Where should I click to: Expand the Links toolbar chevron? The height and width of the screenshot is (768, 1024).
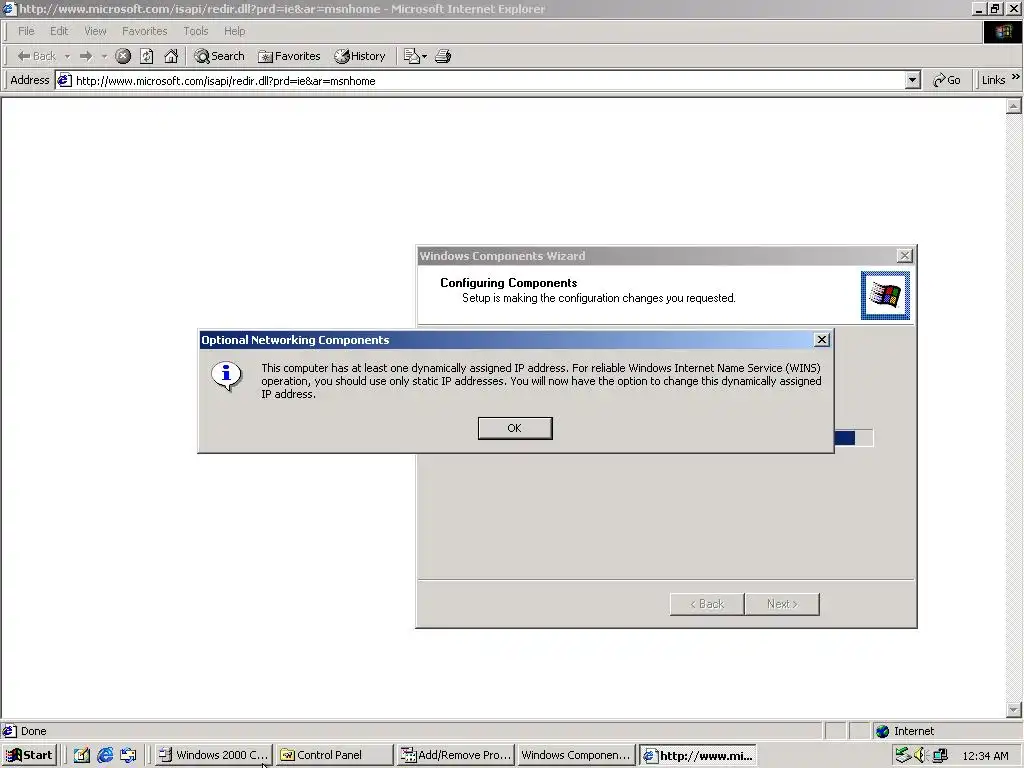point(1016,77)
